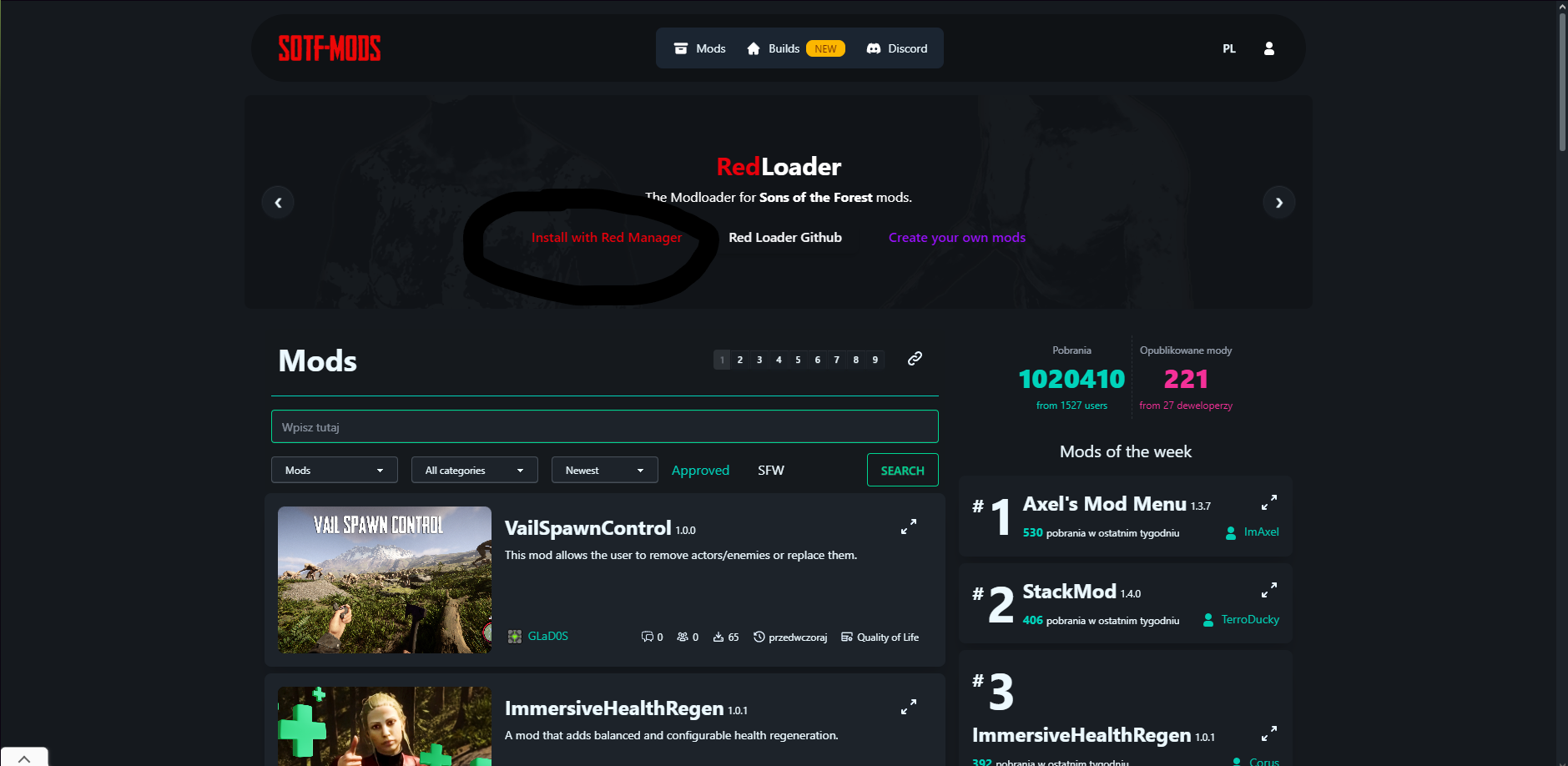Click the Mods of the week heading

click(1126, 451)
